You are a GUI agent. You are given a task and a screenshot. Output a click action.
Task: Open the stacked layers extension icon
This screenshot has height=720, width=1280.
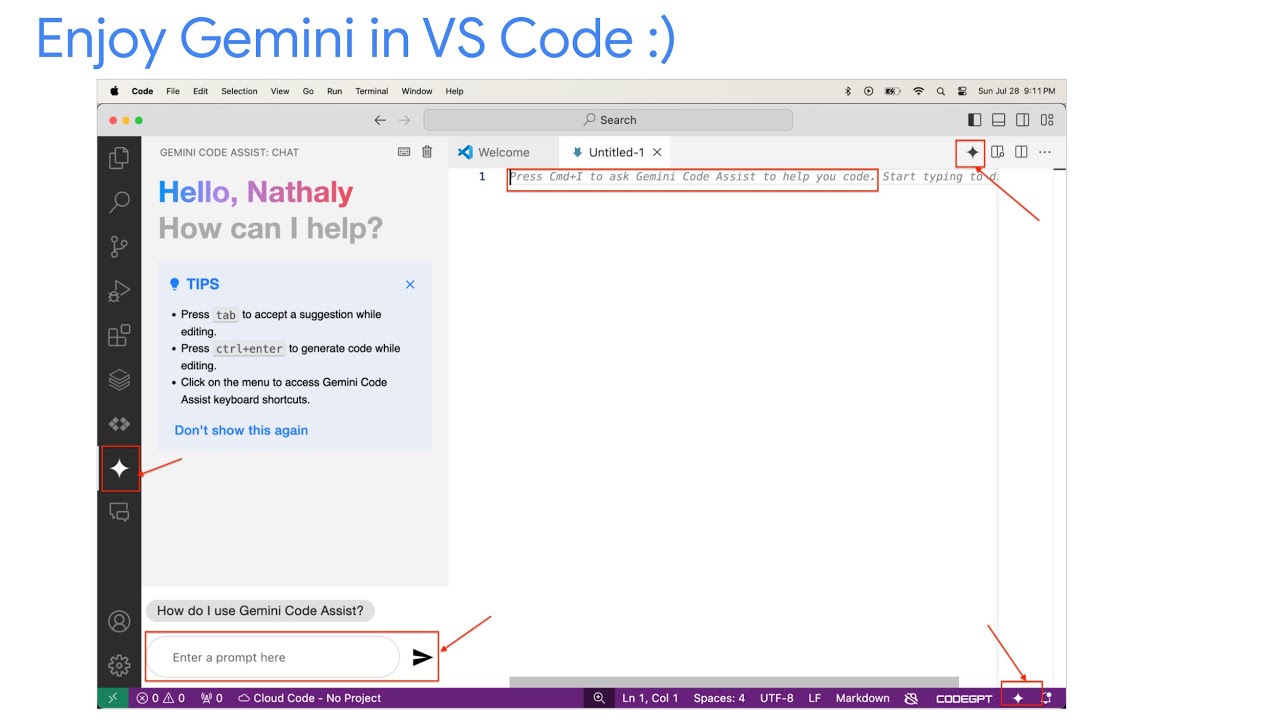[x=119, y=380]
